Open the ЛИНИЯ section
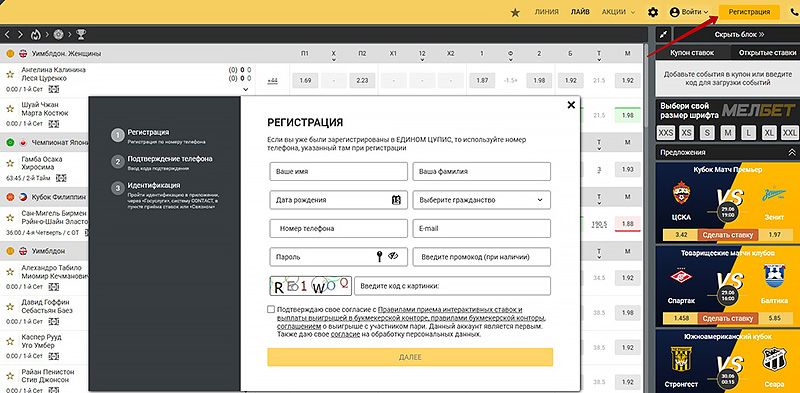Image resolution: width=800 pixels, height=393 pixels. pos(546,12)
